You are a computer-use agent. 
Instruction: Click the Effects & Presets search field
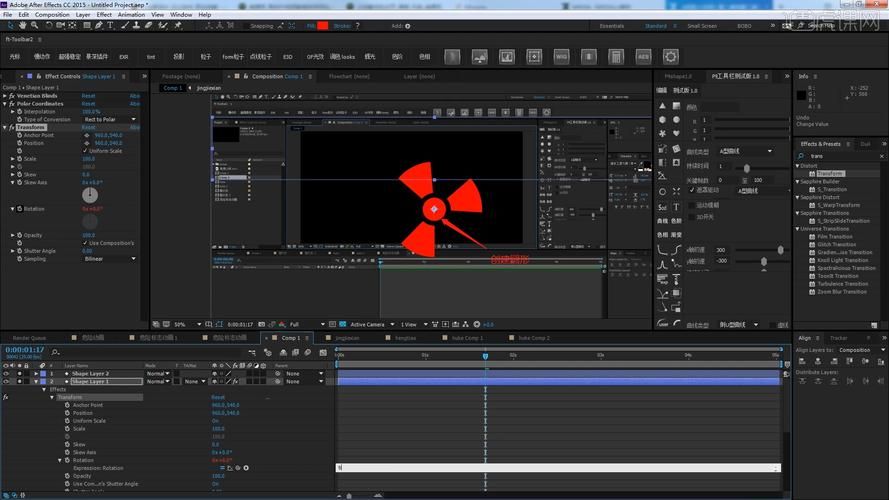coord(844,156)
